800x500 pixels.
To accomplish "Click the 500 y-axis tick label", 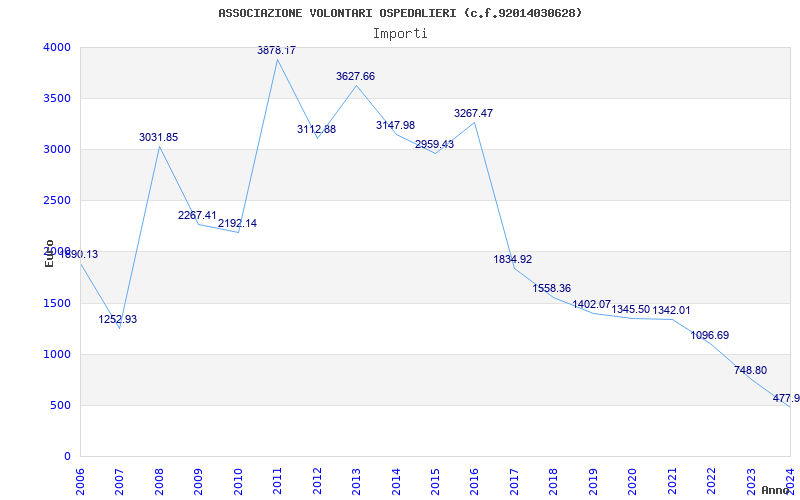I will coord(59,406).
